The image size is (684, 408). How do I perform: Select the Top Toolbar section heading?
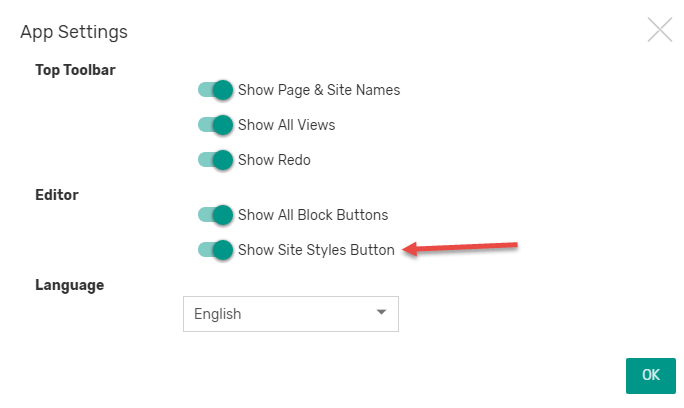point(75,70)
